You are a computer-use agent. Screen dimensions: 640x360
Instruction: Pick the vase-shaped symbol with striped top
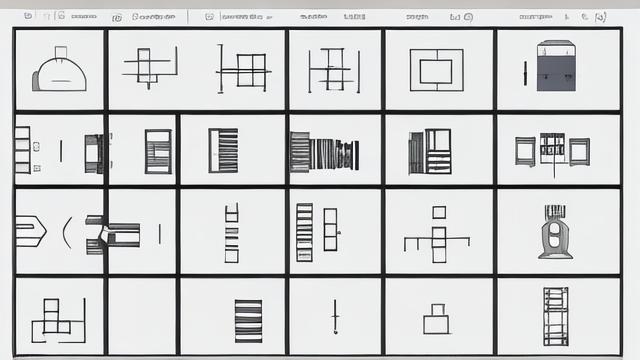[x=555, y=232]
